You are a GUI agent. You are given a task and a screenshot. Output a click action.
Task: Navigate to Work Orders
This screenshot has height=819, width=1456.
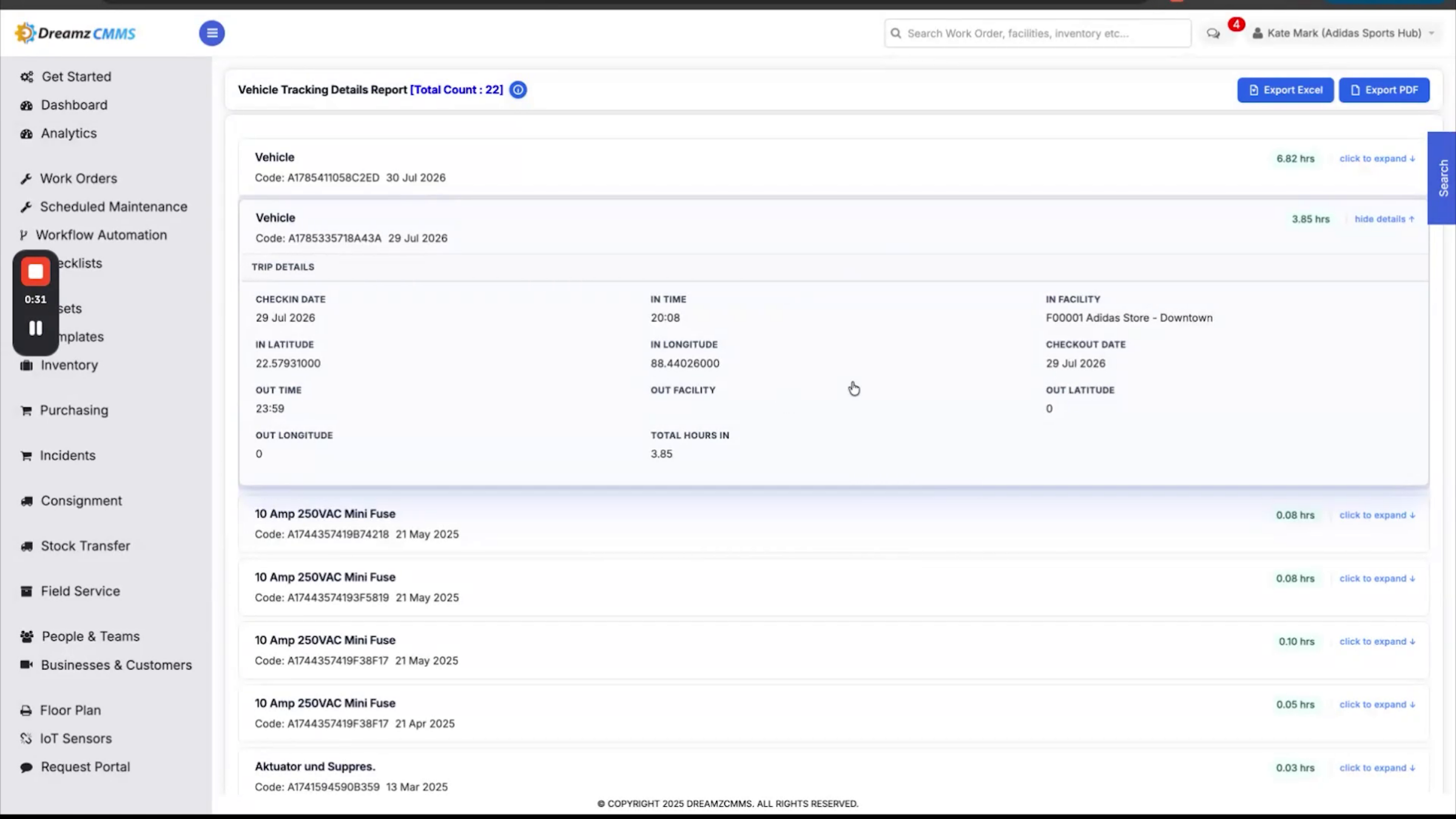78,178
